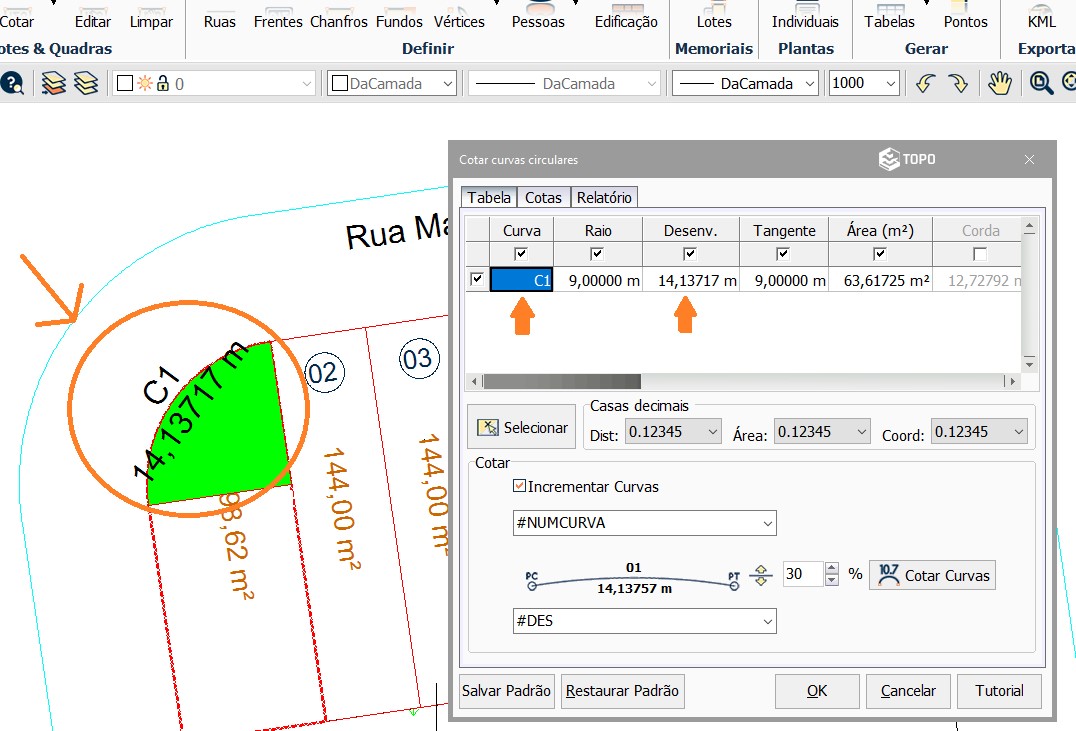Switch to the Cotas tab
Screen dimensions: 1076x731
543,198
